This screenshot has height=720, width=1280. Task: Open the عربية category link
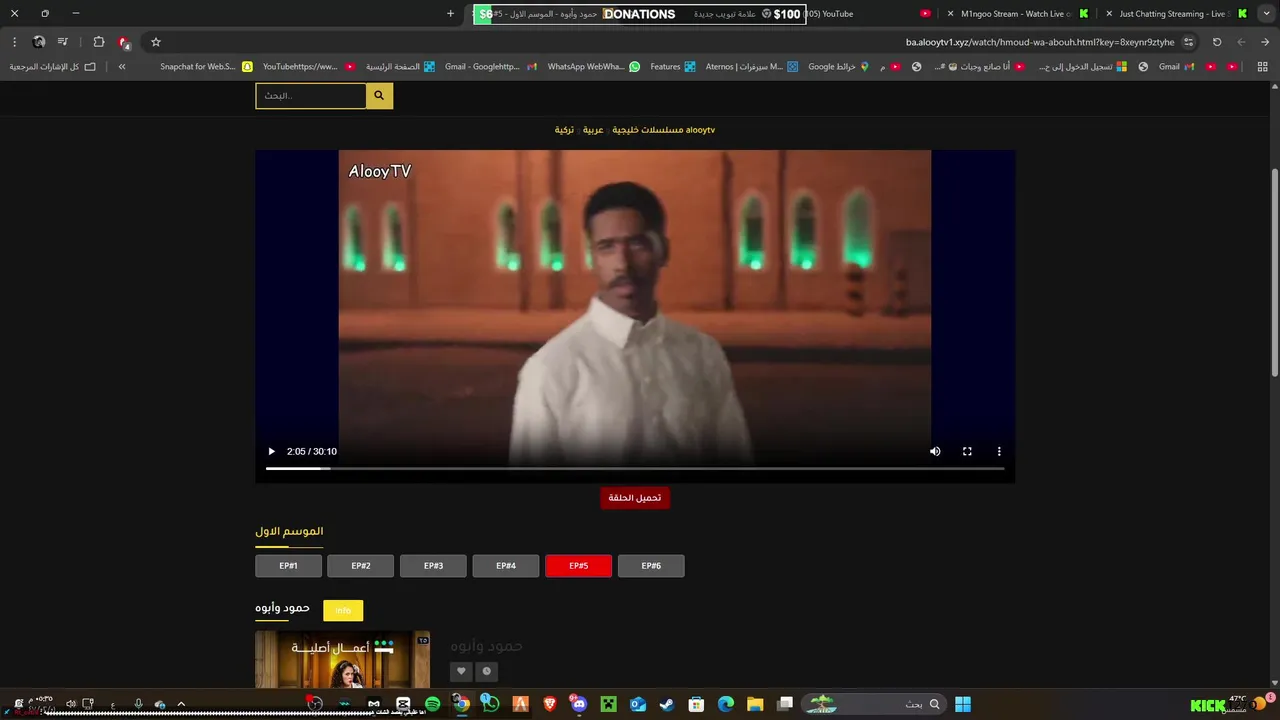click(593, 130)
